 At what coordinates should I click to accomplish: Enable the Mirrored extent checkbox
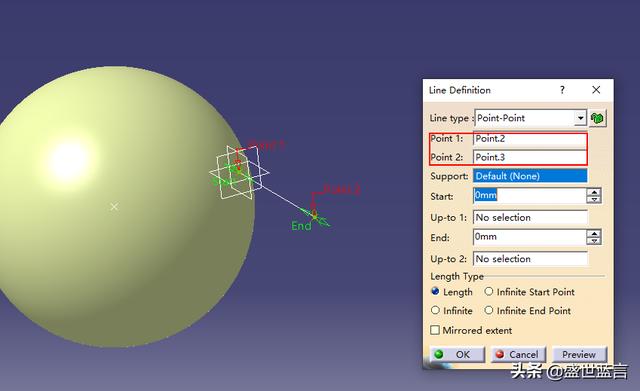tap(435, 330)
